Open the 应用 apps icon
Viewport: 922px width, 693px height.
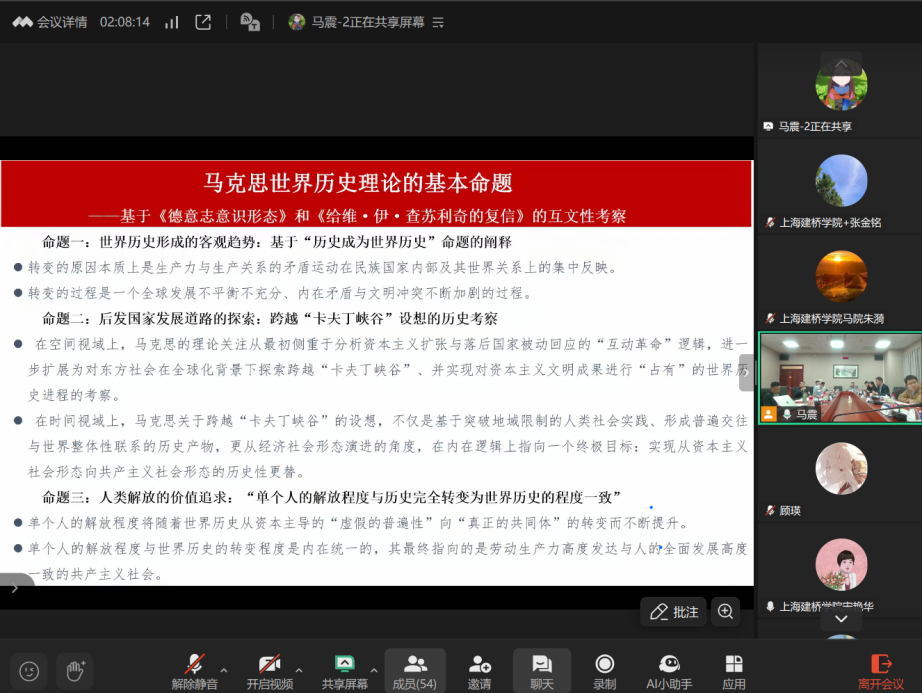pos(734,670)
